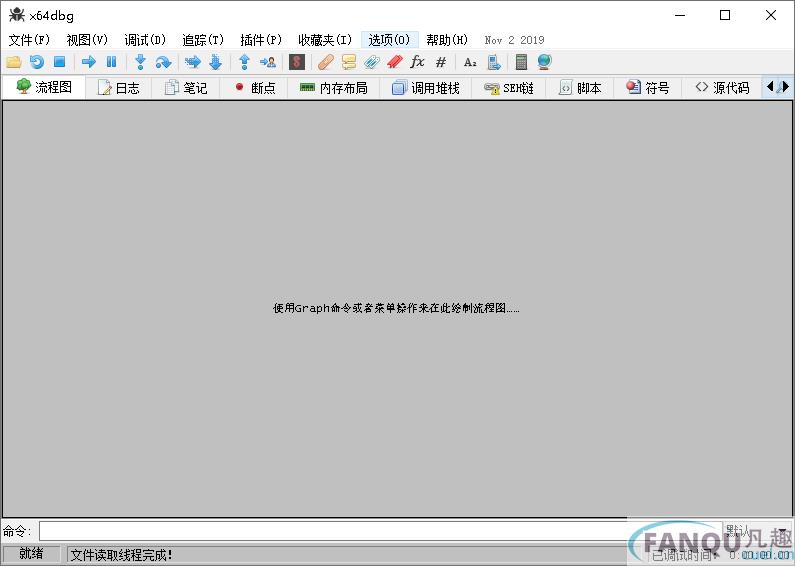Screen dimensions: 795x566
Task: Open the 收藏夹(I) menu
Action: [x=324, y=40]
